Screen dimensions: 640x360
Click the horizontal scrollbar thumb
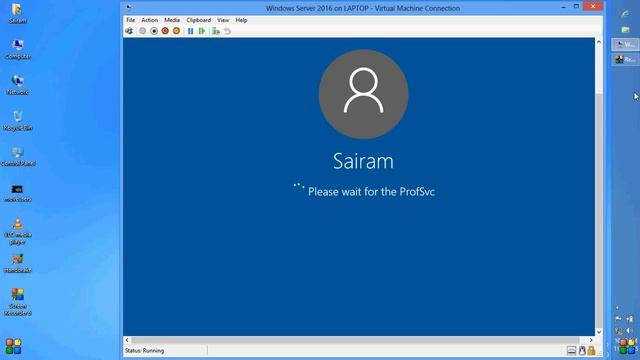pyautogui.click(x=355, y=340)
